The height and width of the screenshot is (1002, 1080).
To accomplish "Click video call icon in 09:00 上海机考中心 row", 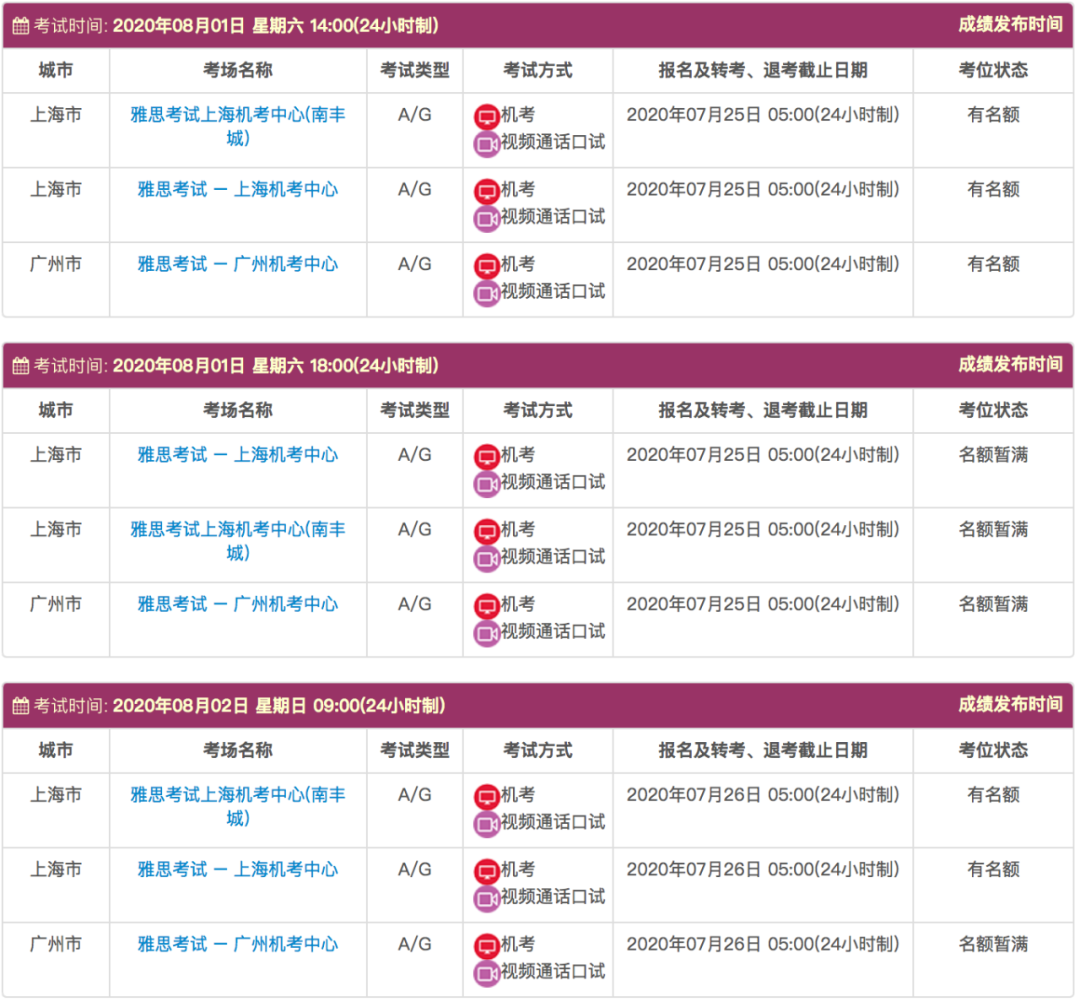I will [x=487, y=899].
